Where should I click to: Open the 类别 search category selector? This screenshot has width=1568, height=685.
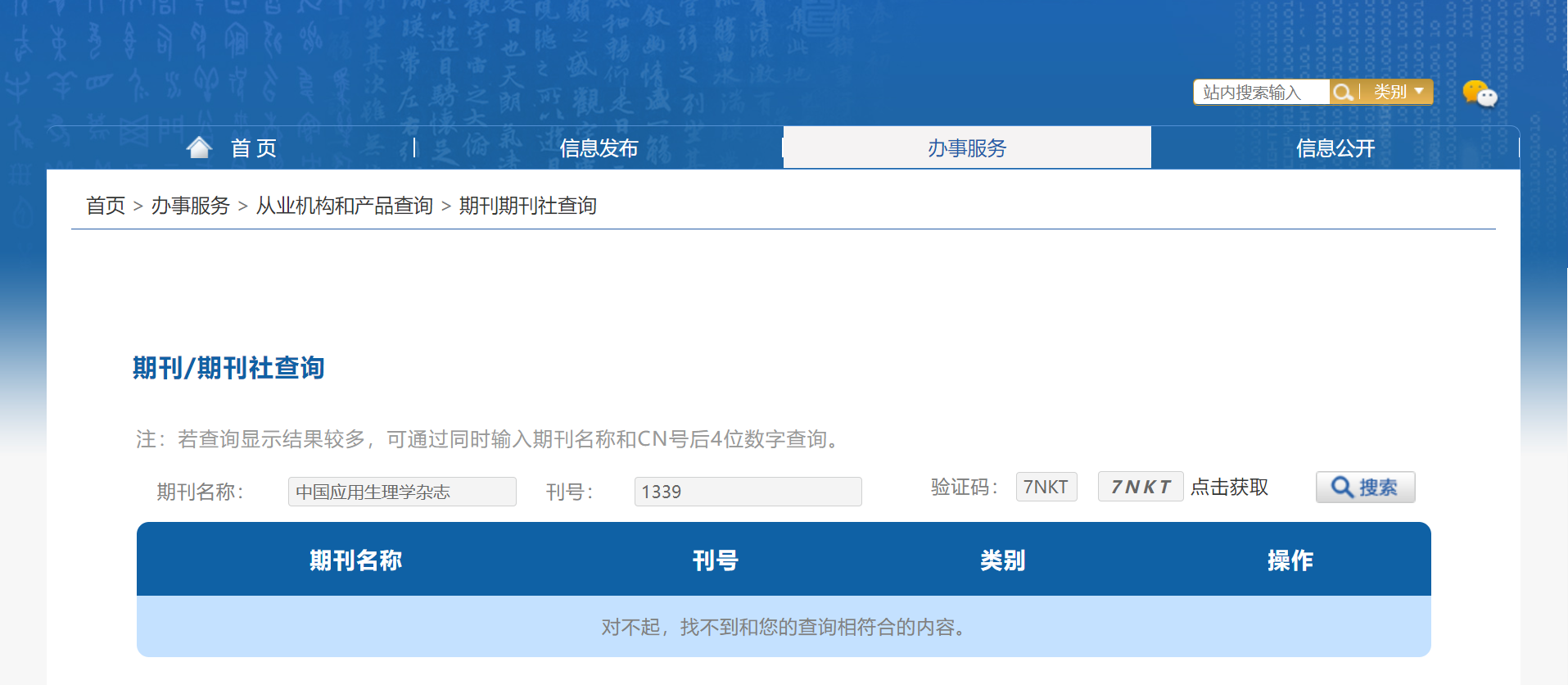(x=1397, y=92)
